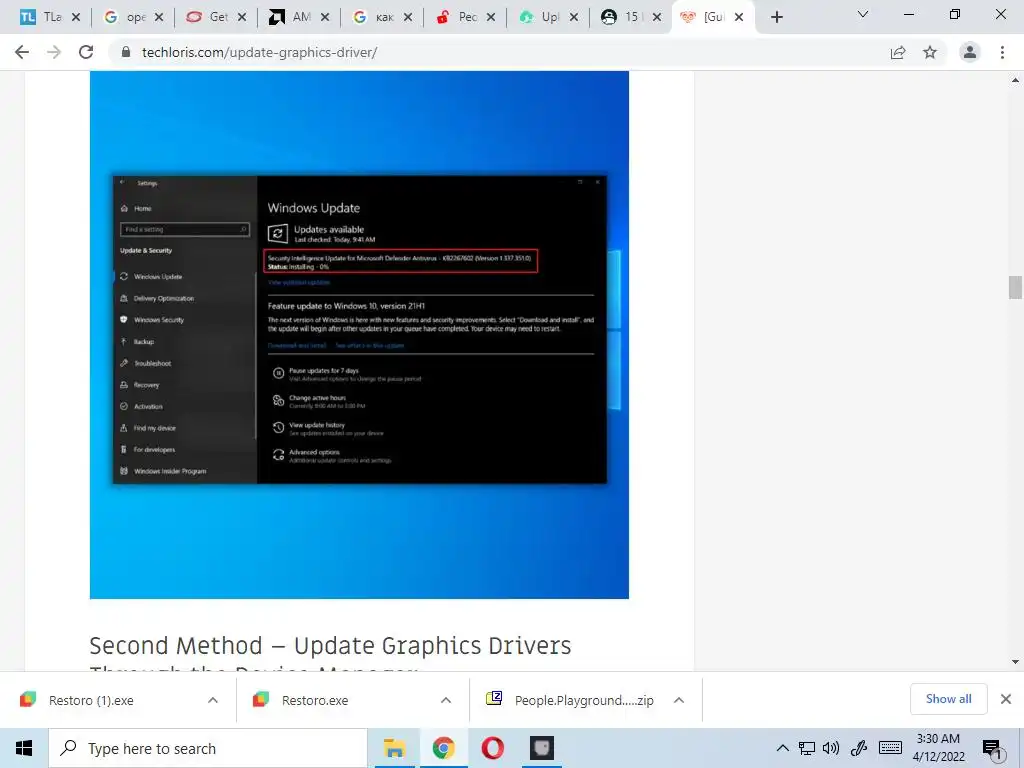Click the scrollbar down arrow
This screenshot has width=1024, height=768.
click(x=1015, y=662)
